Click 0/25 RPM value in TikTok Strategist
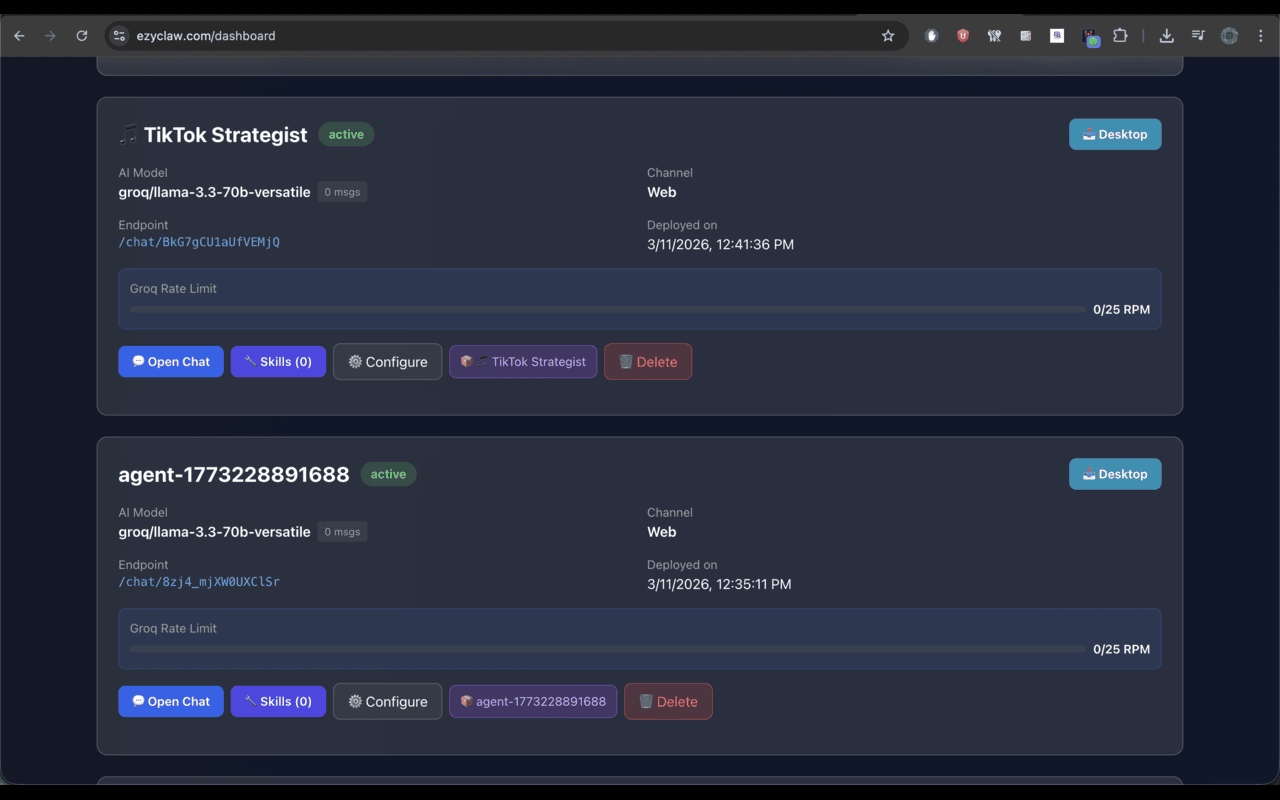 [x=1121, y=310]
